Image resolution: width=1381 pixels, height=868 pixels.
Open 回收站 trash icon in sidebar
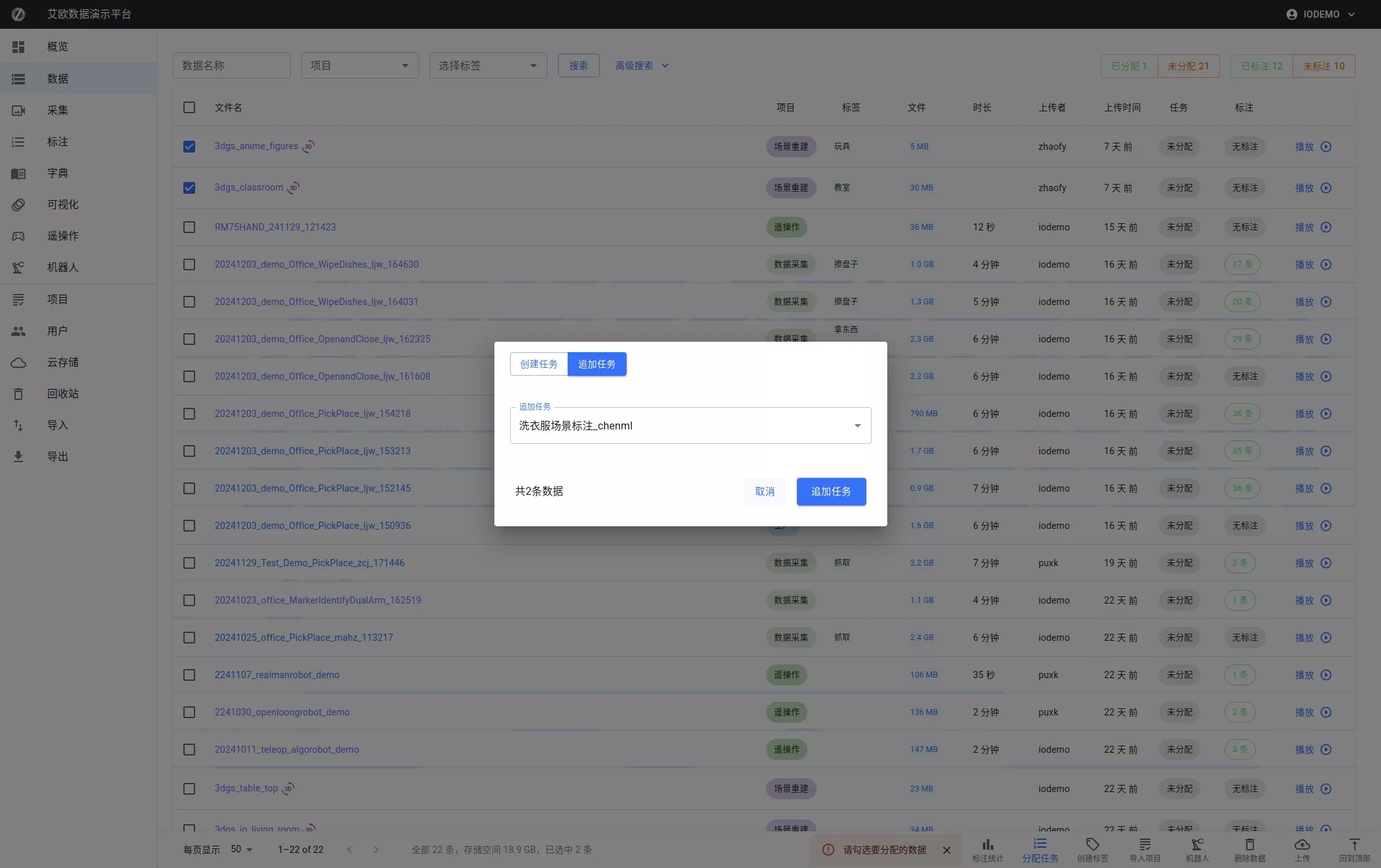click(x=18, y=393)
